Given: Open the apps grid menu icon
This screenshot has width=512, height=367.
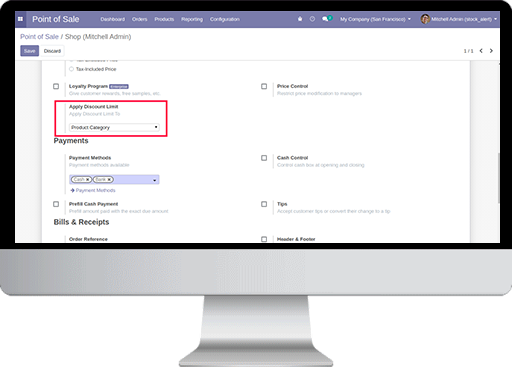Looking at the screenshot, I should 20,19.
